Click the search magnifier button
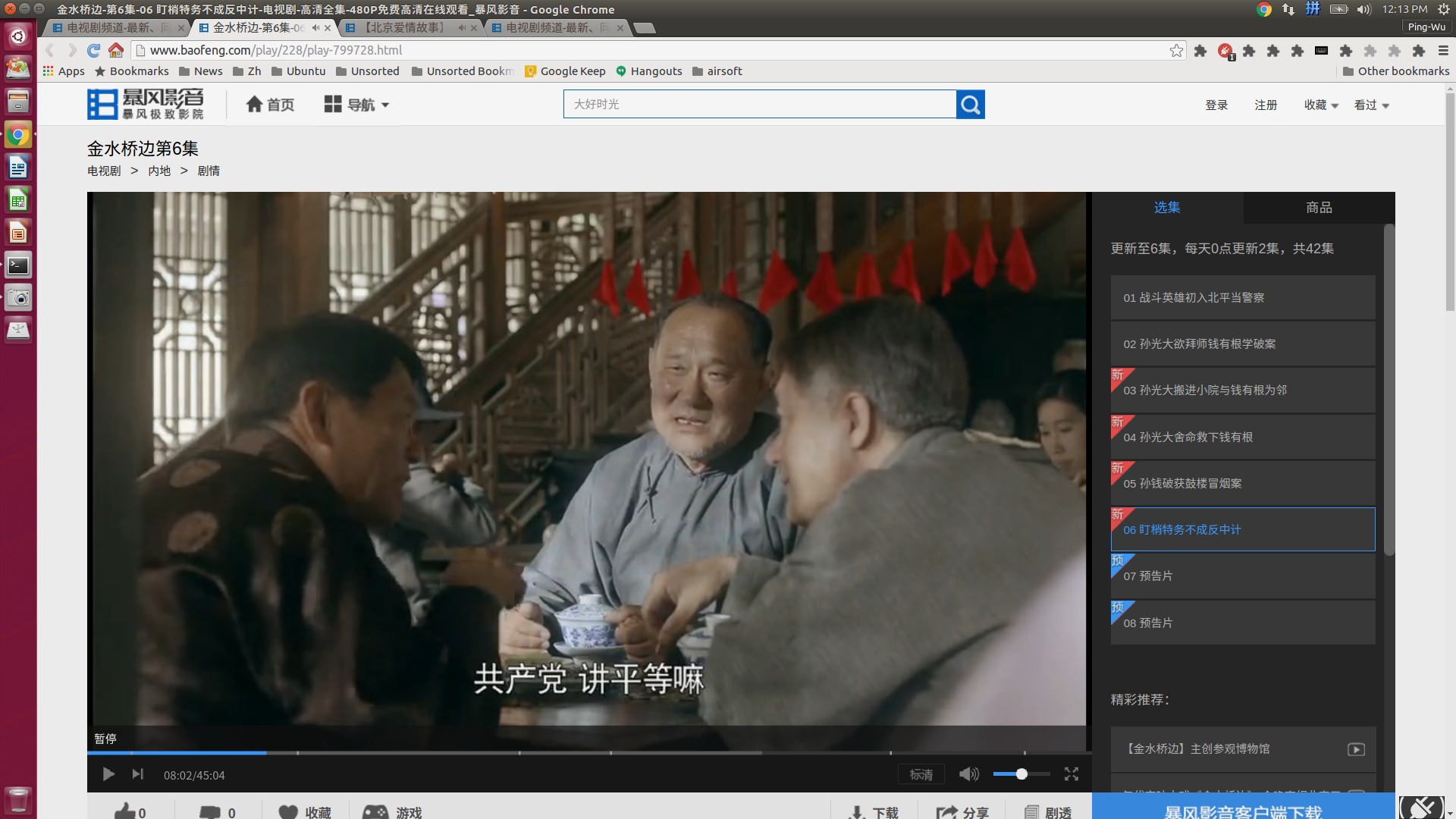Screen dimensions: 1456x819 pyautogui.click(x=971, y=104)
